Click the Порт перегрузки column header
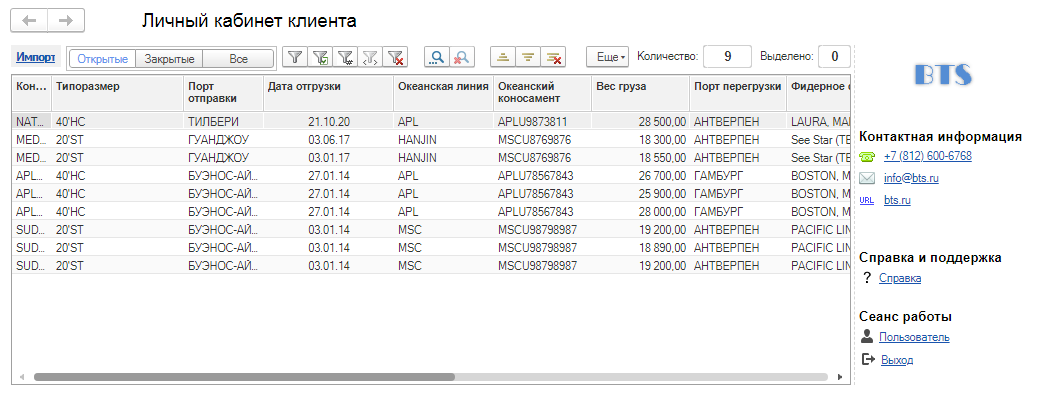This screenshot has height=396, width=1044. click(x=738, y=93)
